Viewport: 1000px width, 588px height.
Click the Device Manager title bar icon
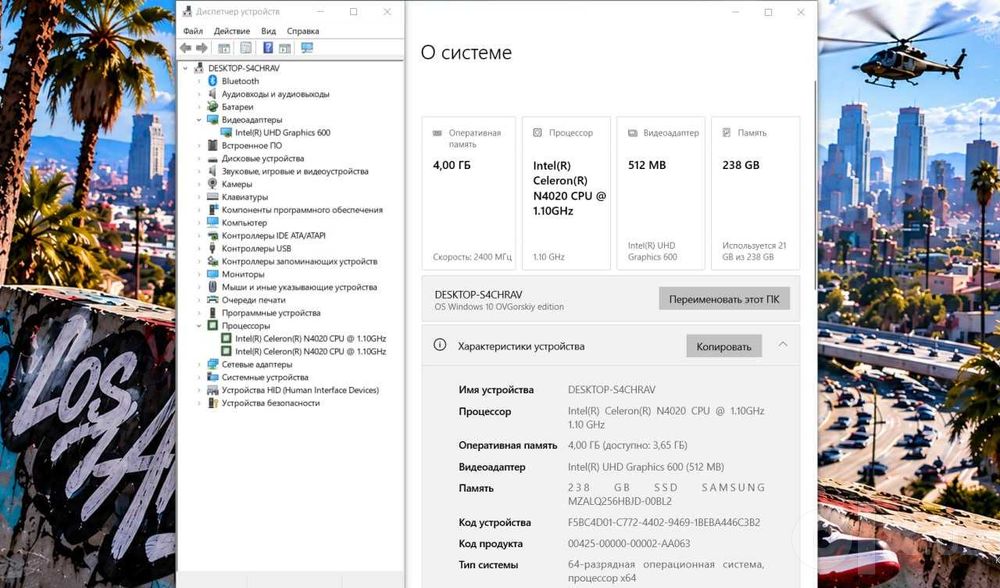[187, 11]
